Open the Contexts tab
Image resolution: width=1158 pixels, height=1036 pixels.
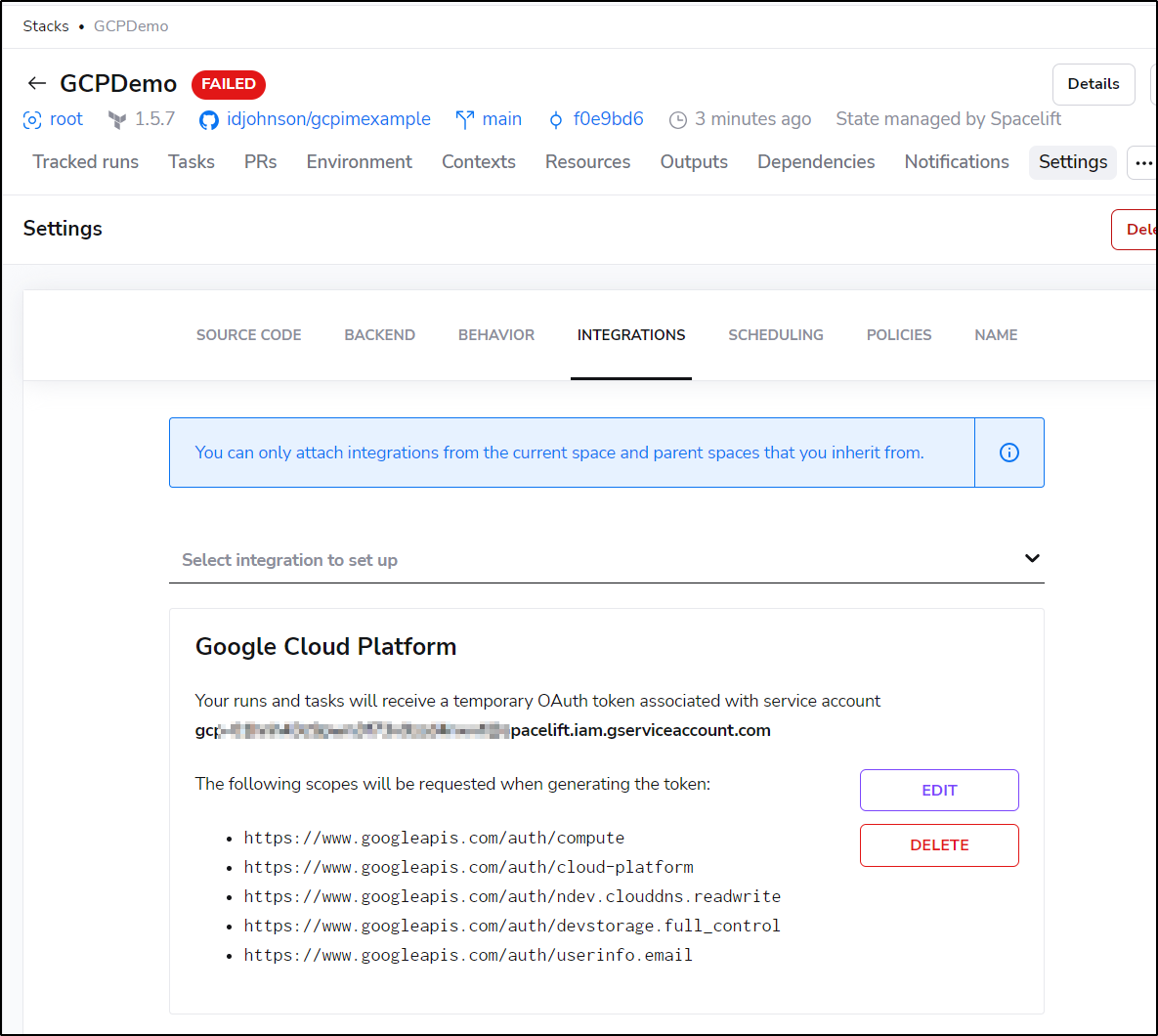(x=479, y=161)
